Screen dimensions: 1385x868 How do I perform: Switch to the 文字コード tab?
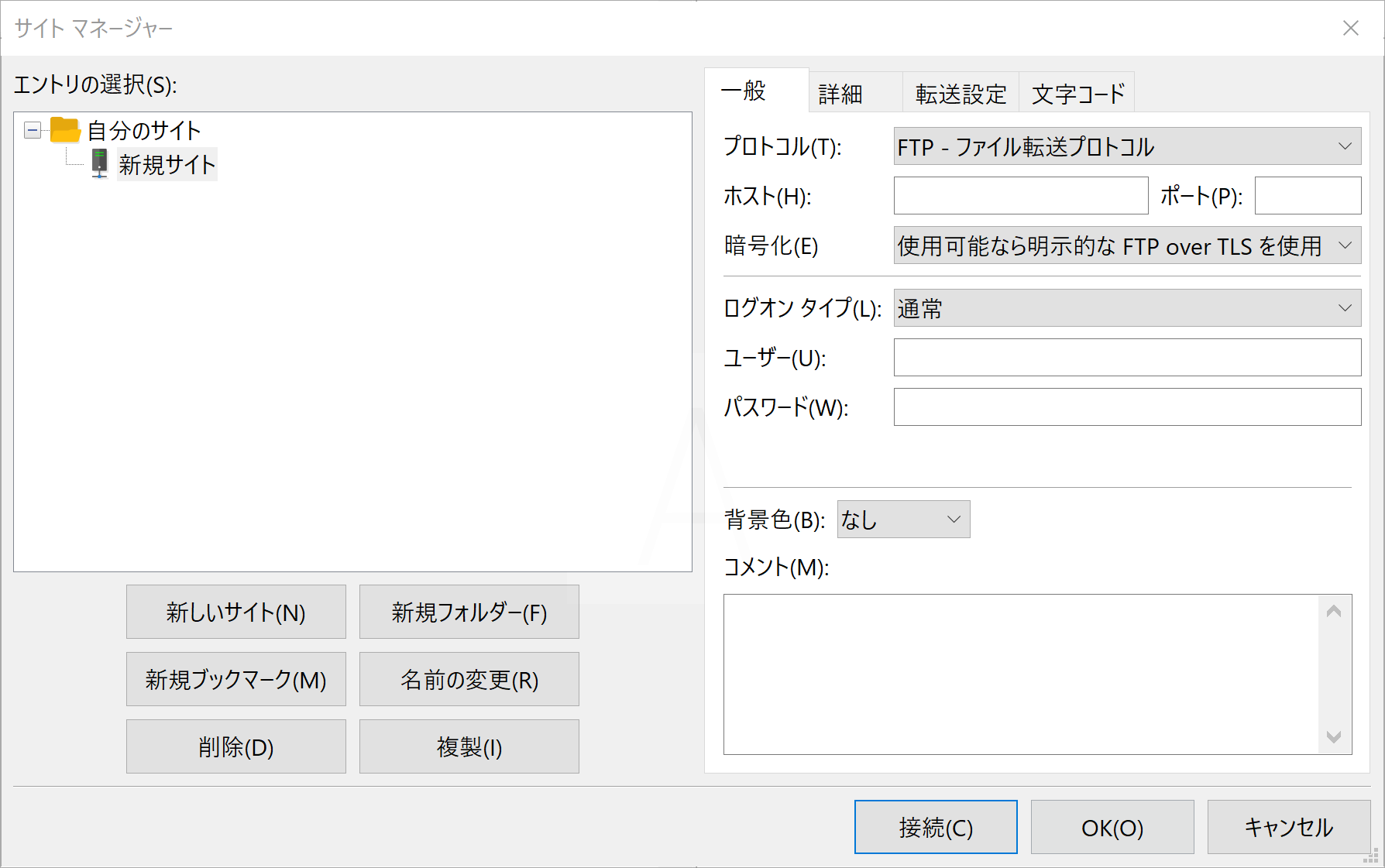pos(1077,92)
